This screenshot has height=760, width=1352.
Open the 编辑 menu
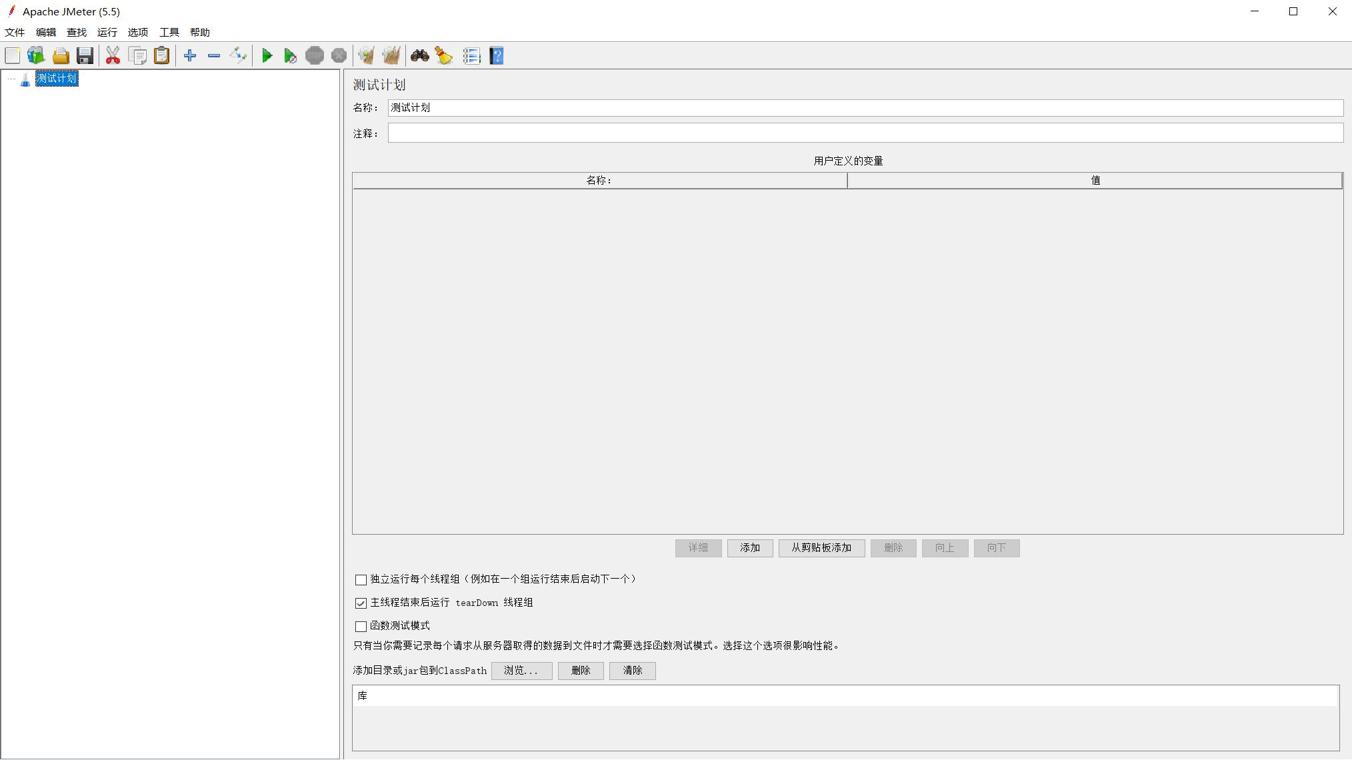pos(46,32)
